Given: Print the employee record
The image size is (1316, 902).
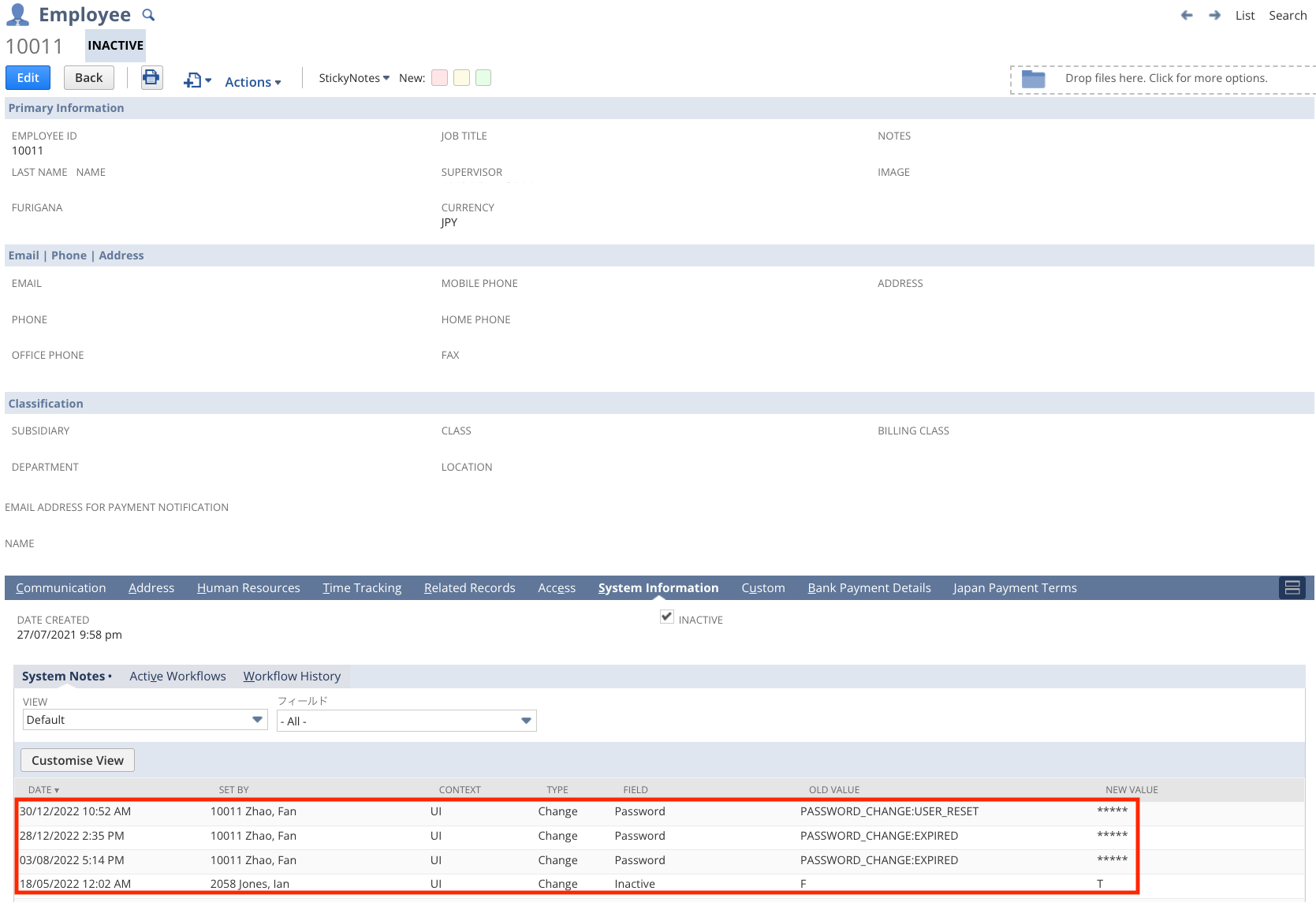Looking at the screenshot, I should click(x=151, y=77).
